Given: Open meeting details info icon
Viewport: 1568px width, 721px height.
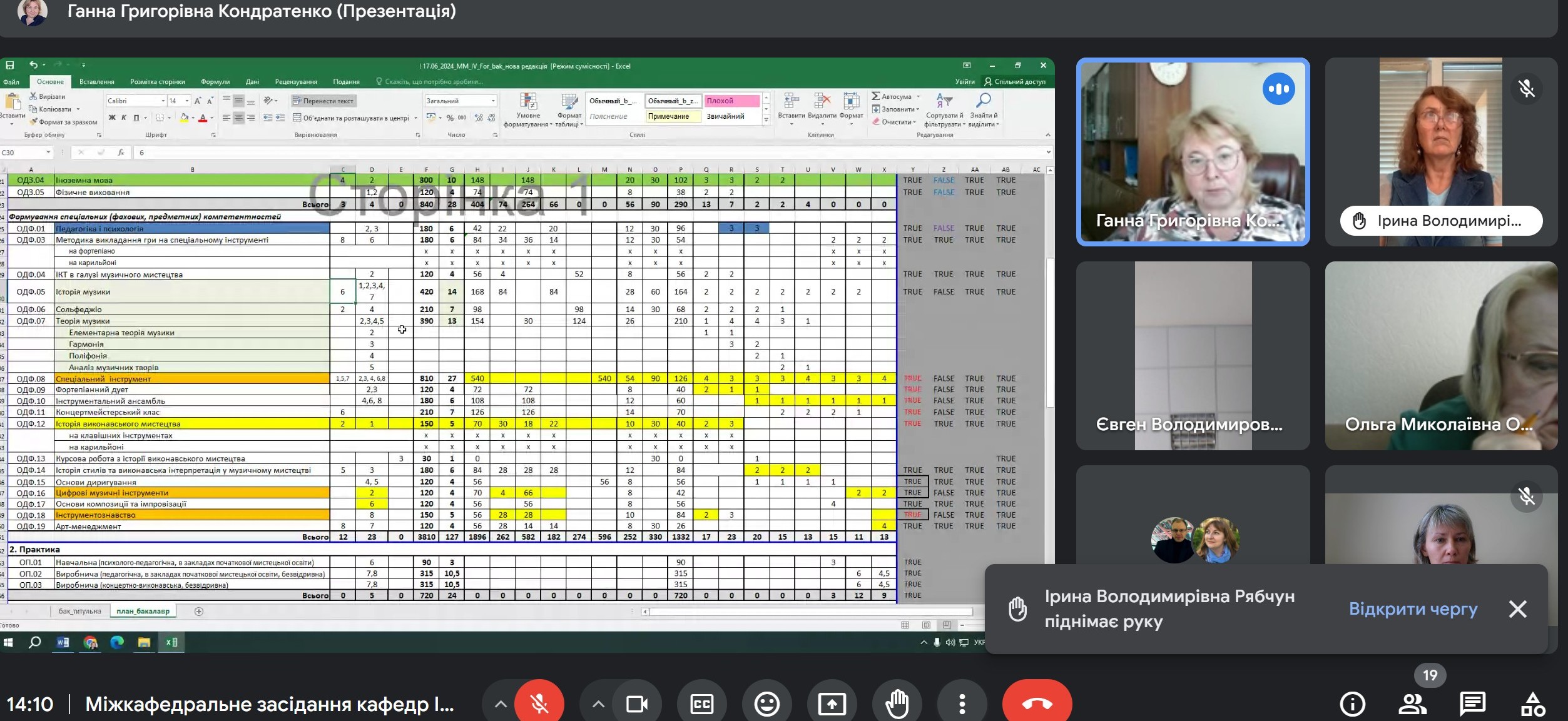Looking at the screenshot, I should 1352,704.
